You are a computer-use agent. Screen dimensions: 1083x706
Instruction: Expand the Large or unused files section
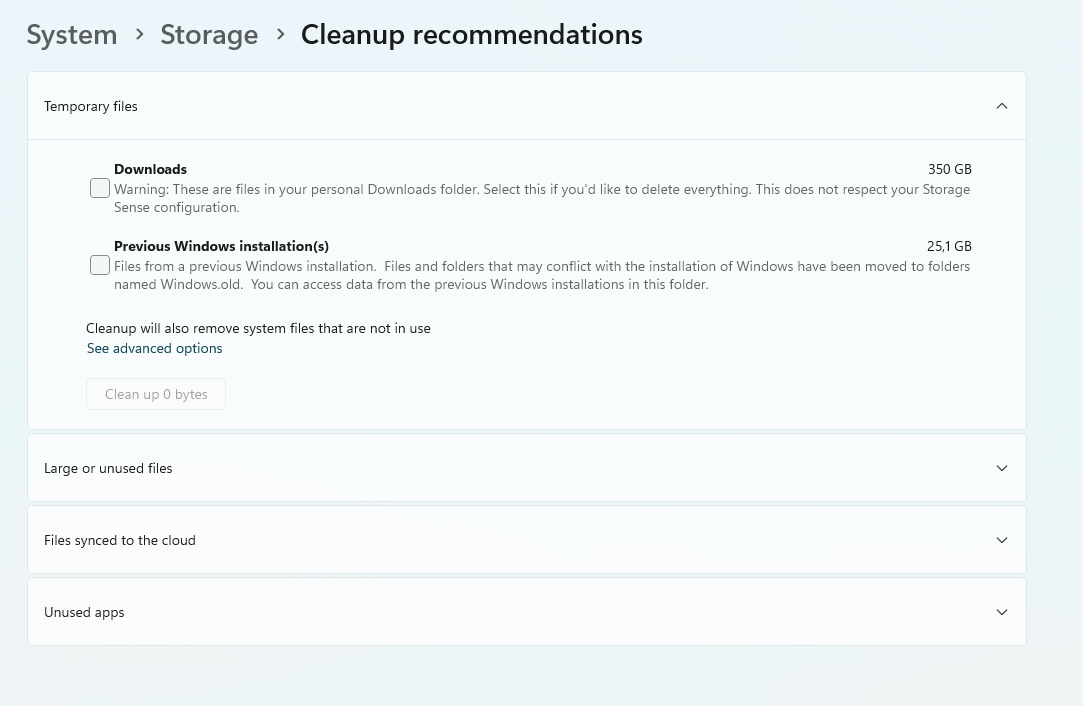[x=108, y=468]
